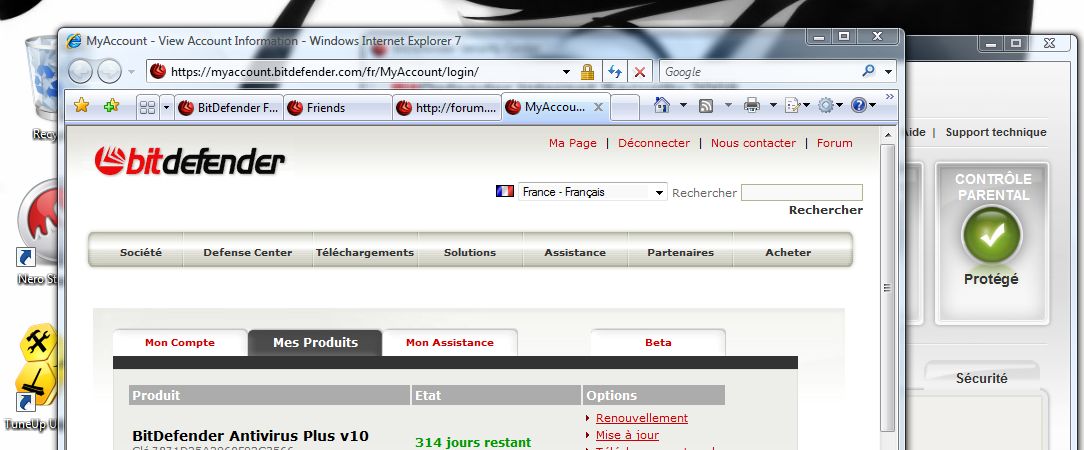Image resolution: width=1084 pixels, height=450 pixels.
Task: Open a new blank tab
Action: coord(624,108)
